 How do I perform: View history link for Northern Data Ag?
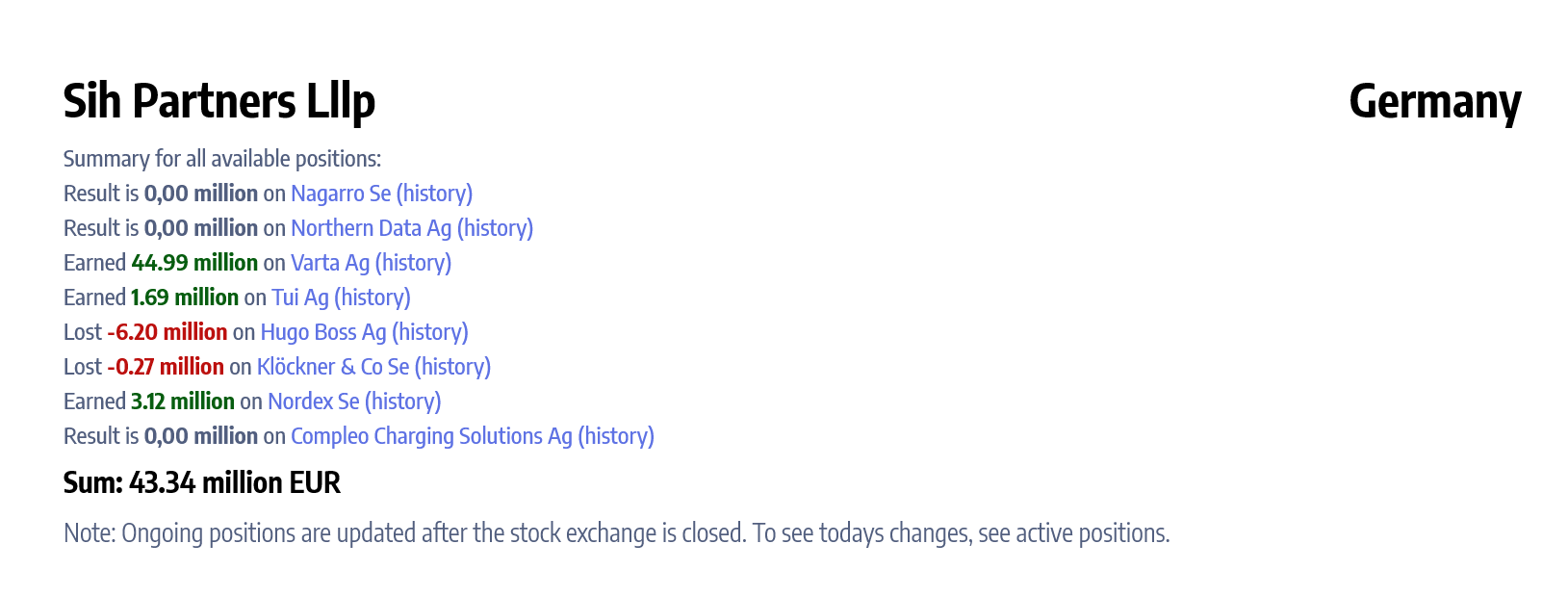pos(495,228)
